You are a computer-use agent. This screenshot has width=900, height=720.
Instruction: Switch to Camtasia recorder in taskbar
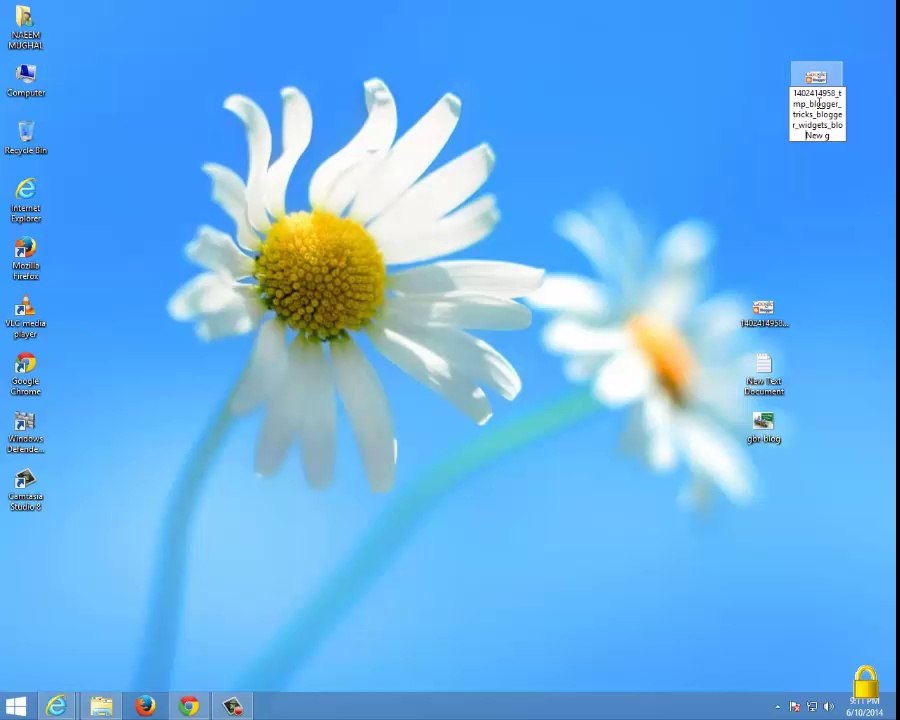click(232, 706)
